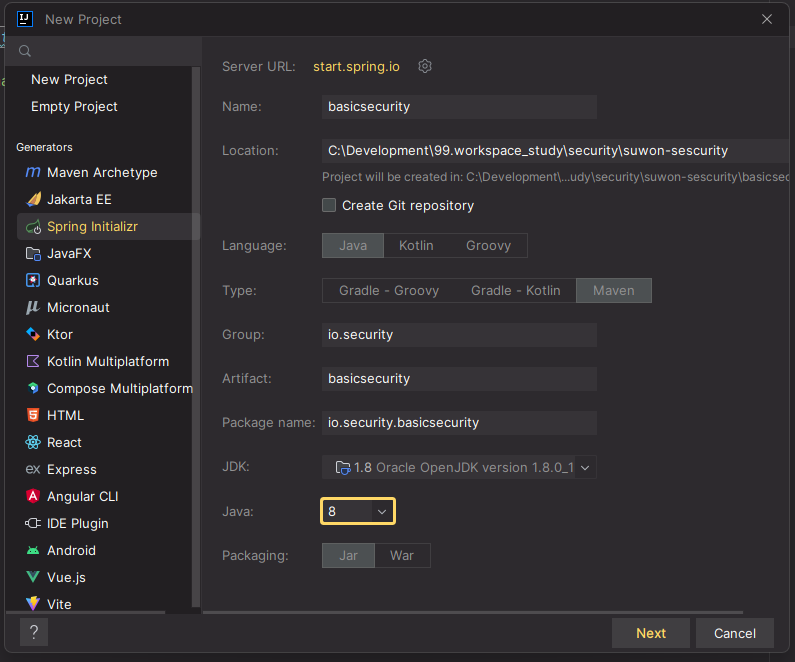The height and width of the screenshot is (662, 795).
Task: Open server URL settings gear
Action: [x=425, y=66]
